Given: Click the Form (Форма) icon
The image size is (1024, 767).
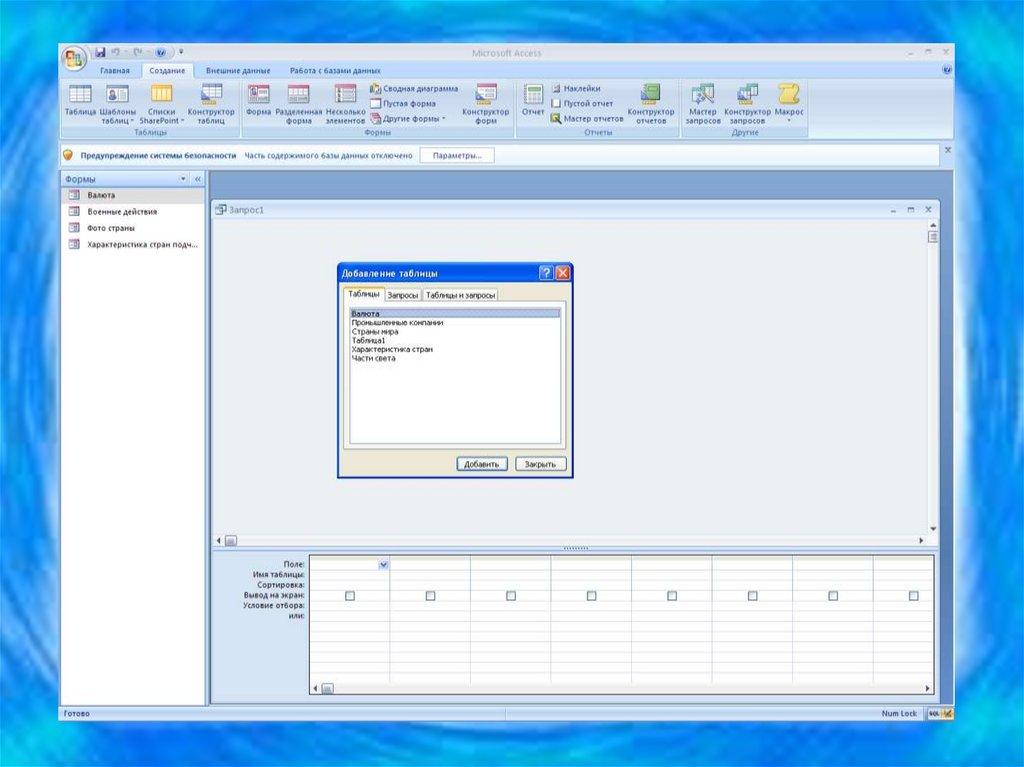Looking at the screenshot, I should pyautogui.click(x=258, y=98).
